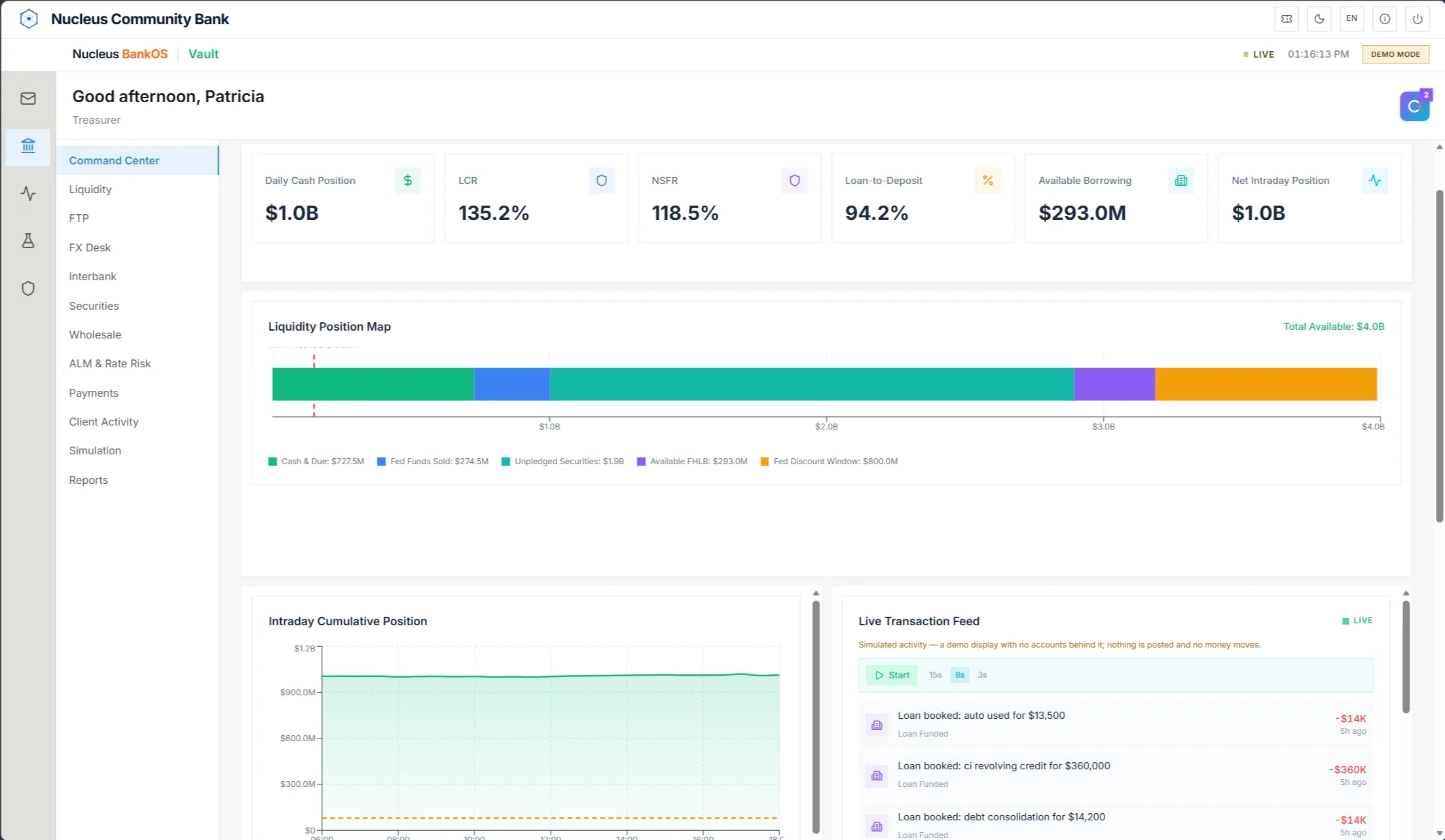
Task: Click the dollar icon on Daily Cash Position
Action: 408,181
